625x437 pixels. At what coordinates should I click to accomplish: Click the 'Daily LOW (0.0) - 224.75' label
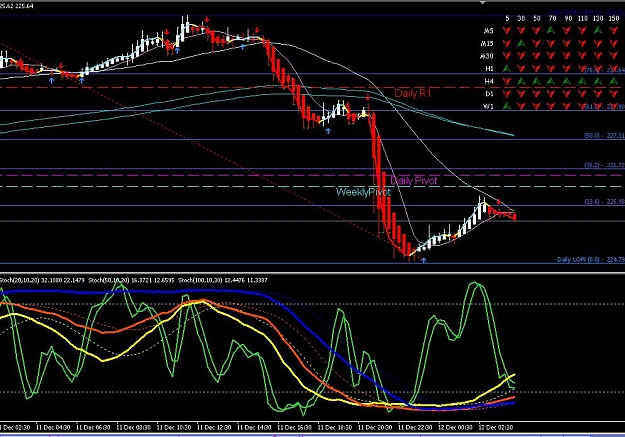coord(591,260)
